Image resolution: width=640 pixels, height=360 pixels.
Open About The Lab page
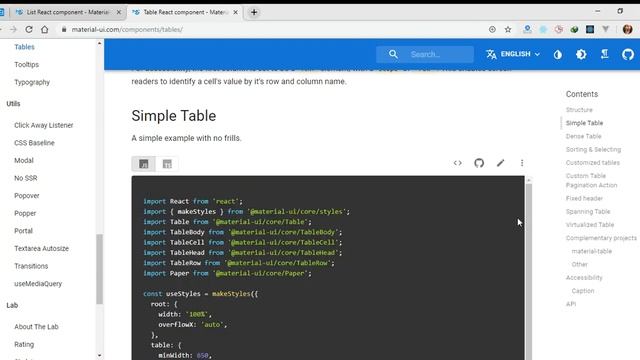[36, 327]
